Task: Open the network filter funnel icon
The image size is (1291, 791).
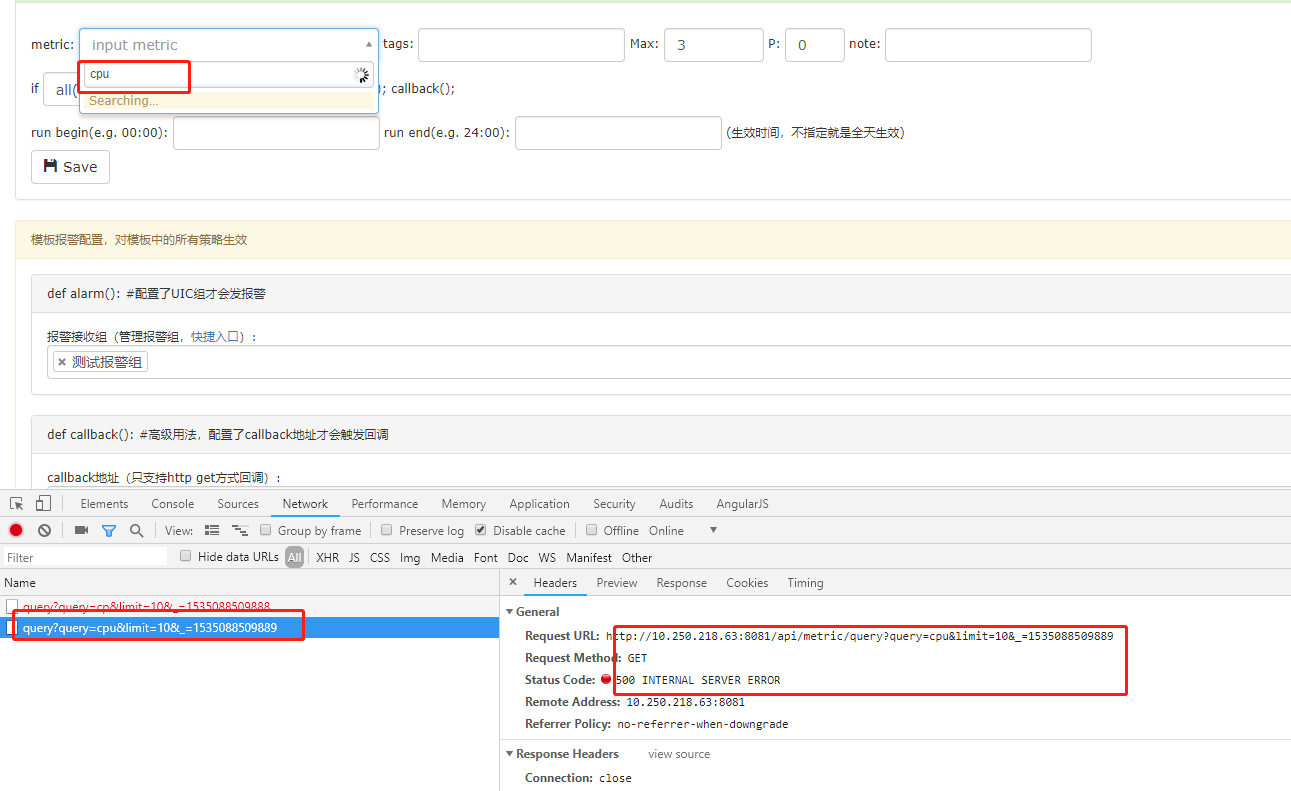Action: (109, 530)
